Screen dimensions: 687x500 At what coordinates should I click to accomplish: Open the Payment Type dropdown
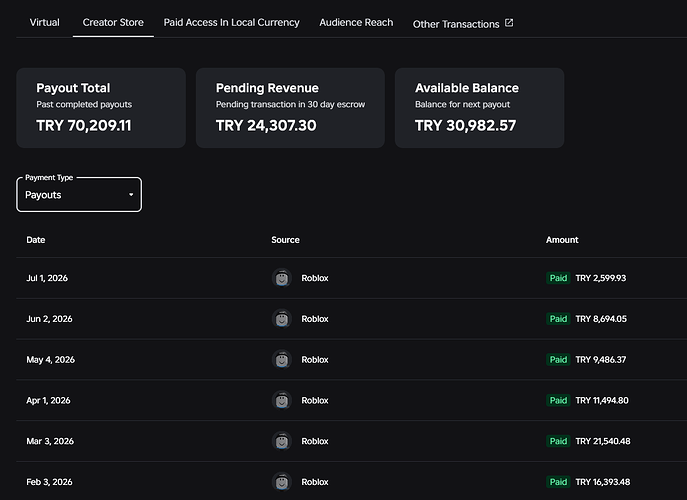click(x=79, y=195)
